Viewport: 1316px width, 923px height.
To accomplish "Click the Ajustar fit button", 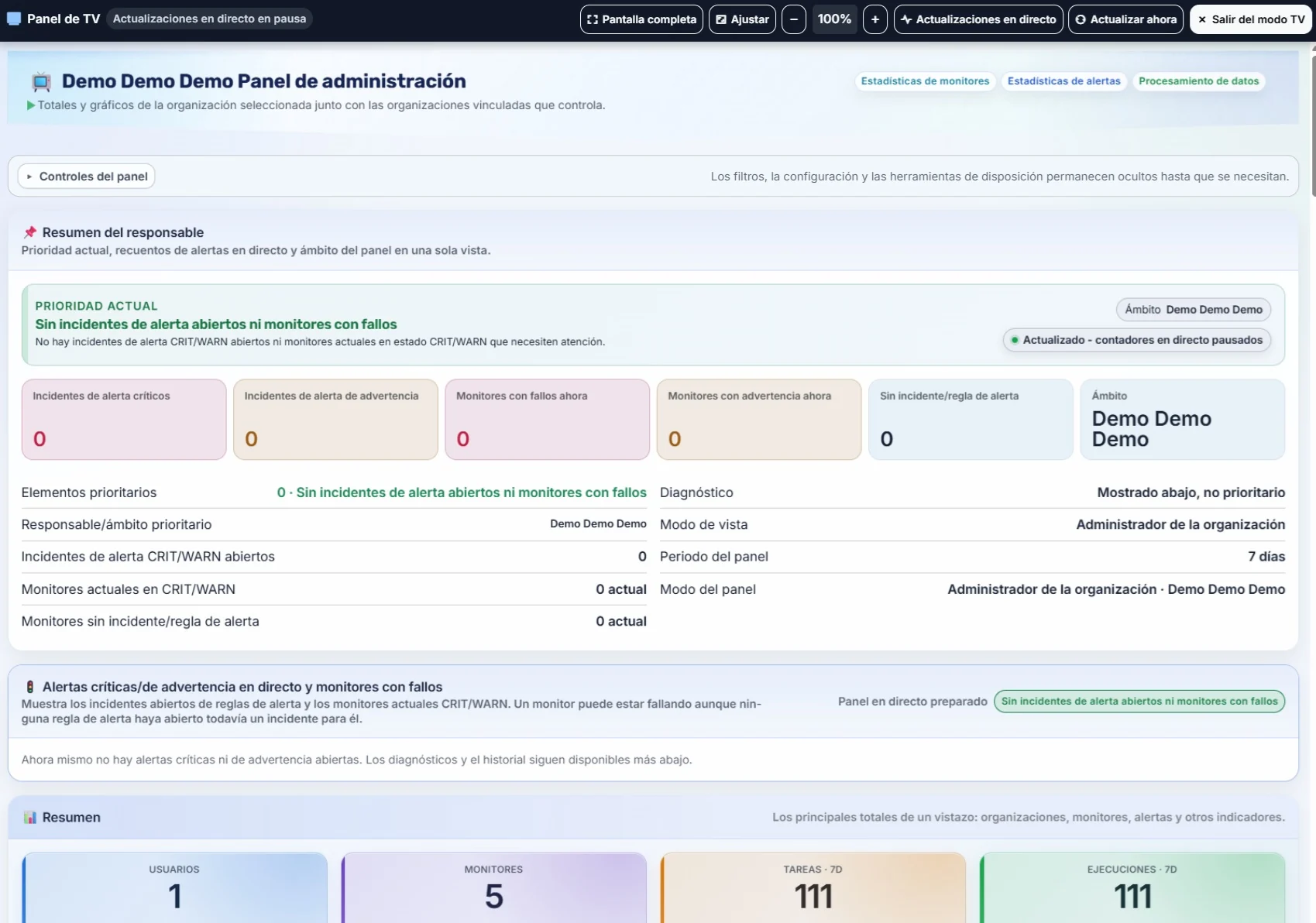I will [x=742, y=19].
